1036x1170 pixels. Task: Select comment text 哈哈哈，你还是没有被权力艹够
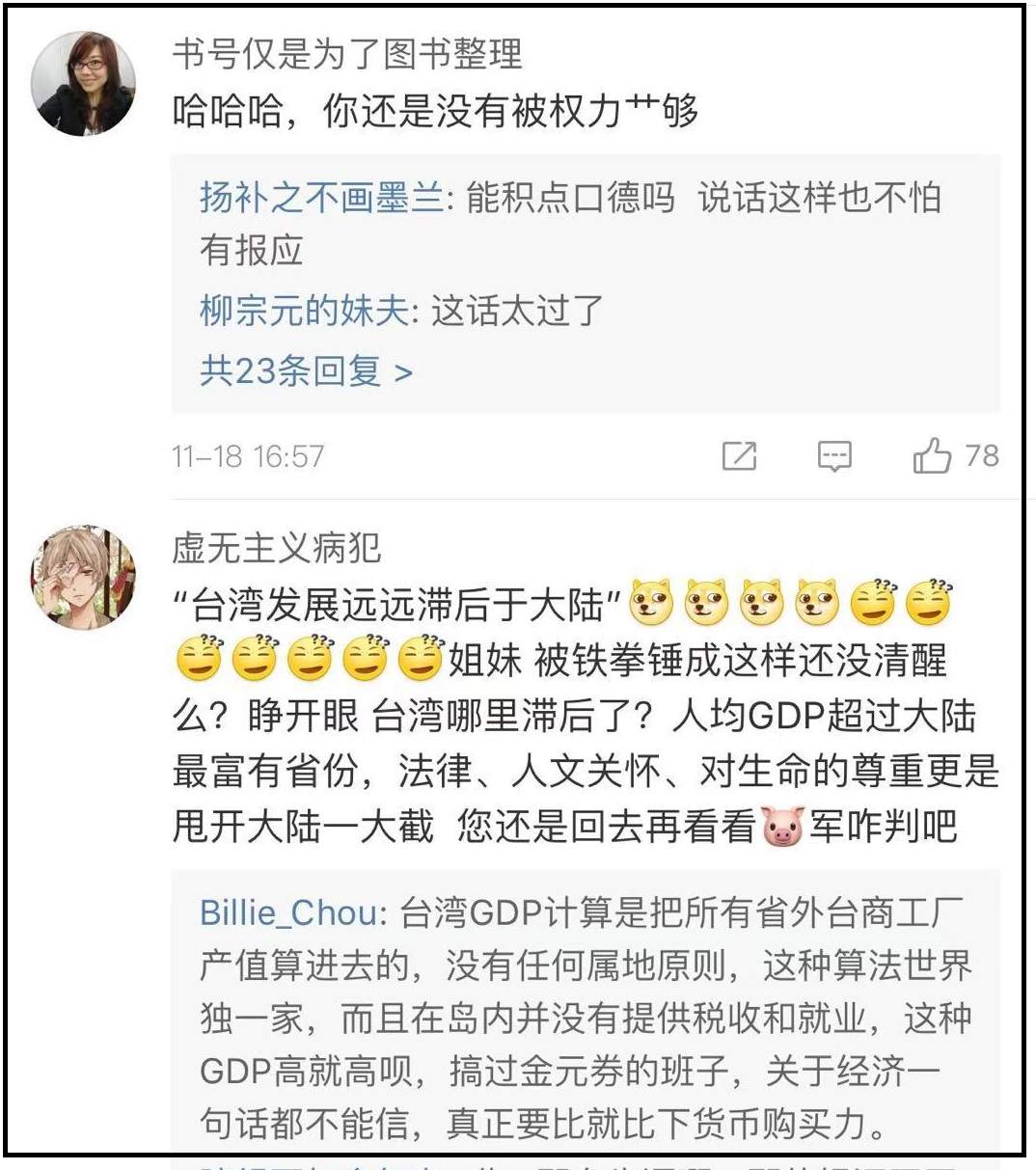click(x=435, y=112)
